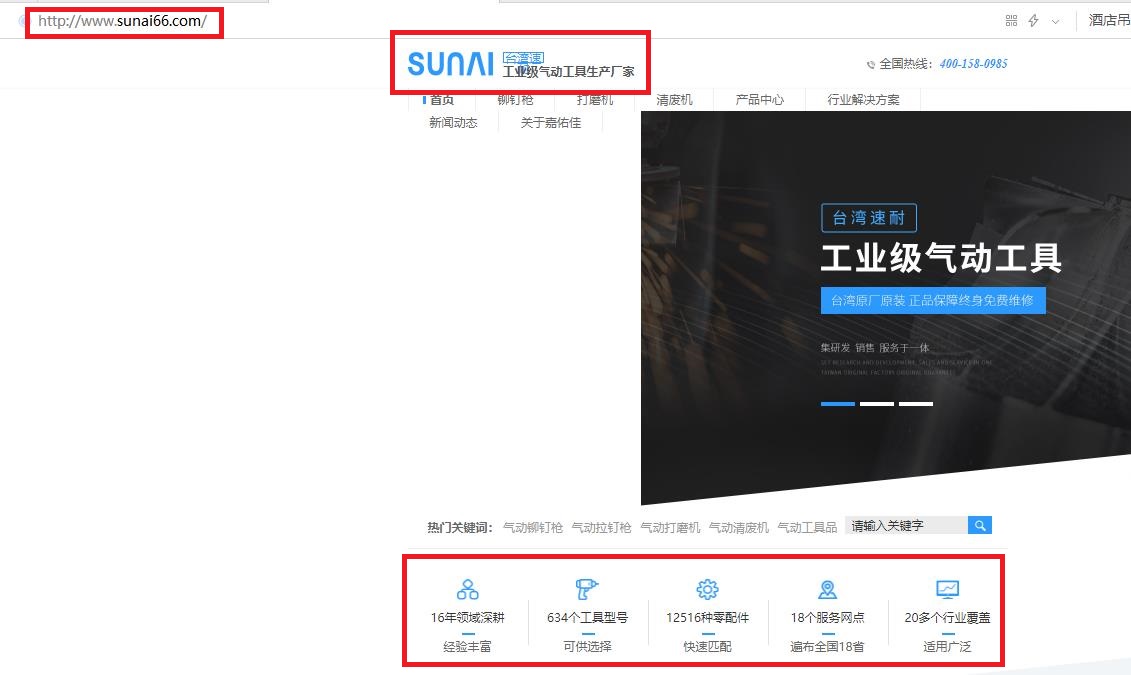Viewport: 1131px width, 675px height.
Task: Click the gear icon above 12516种零配件
Action: tap(707, 589)
